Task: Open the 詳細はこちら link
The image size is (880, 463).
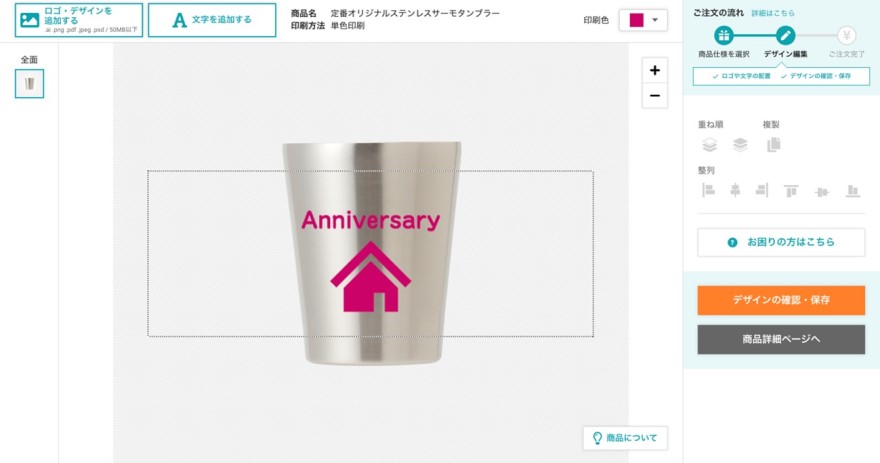Action: click(773, 13)
